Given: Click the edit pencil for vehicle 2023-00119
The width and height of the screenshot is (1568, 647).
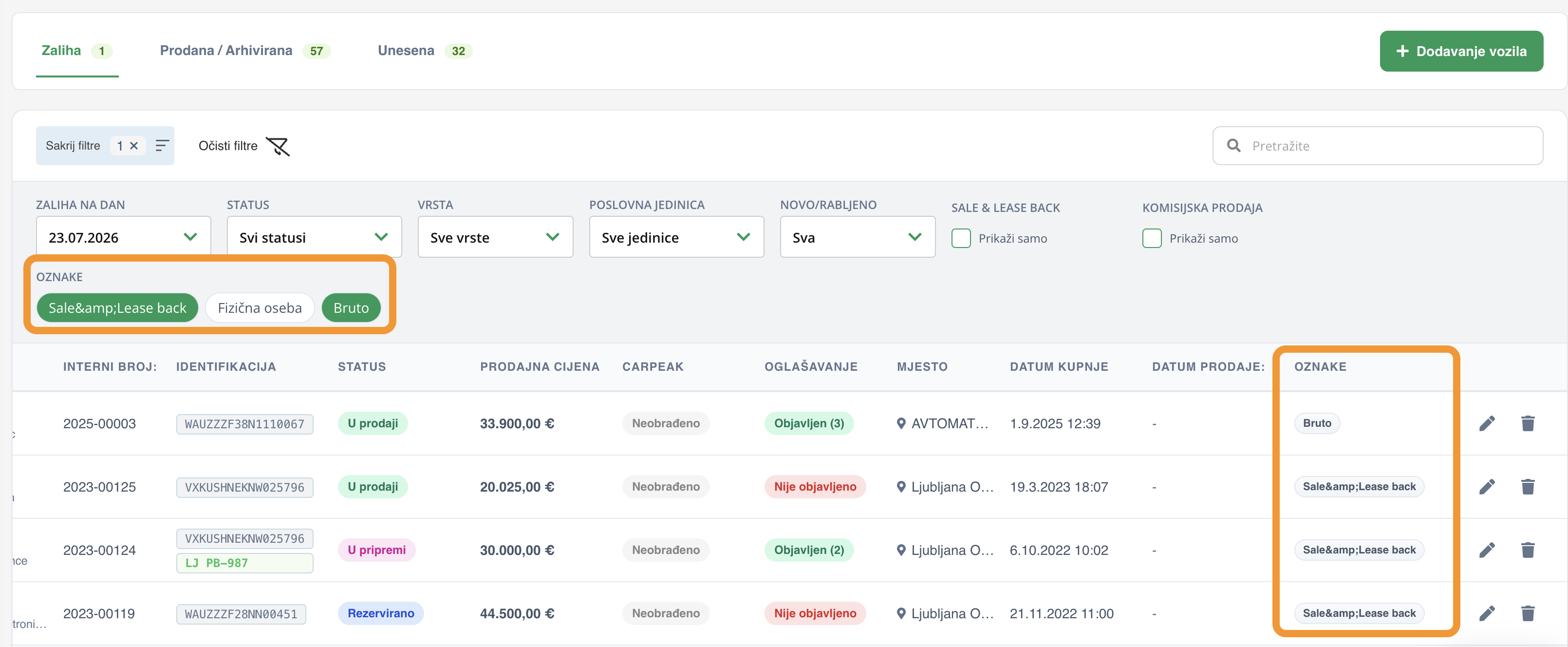Looking at the screenshot, I should click(x=1486, y=613).
